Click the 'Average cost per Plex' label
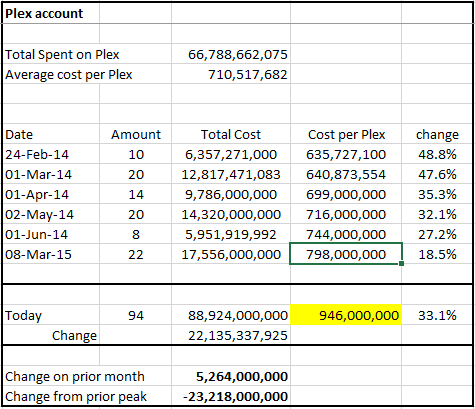The image size is (475, 409). coord(69,74)
